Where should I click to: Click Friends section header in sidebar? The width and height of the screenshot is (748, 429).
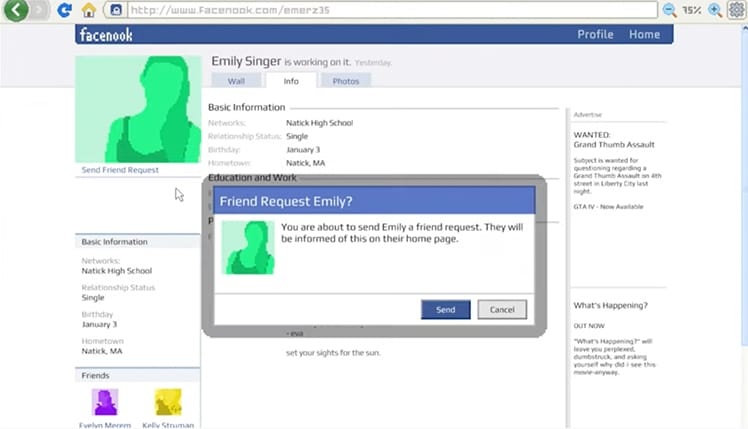tap(137, 376)
